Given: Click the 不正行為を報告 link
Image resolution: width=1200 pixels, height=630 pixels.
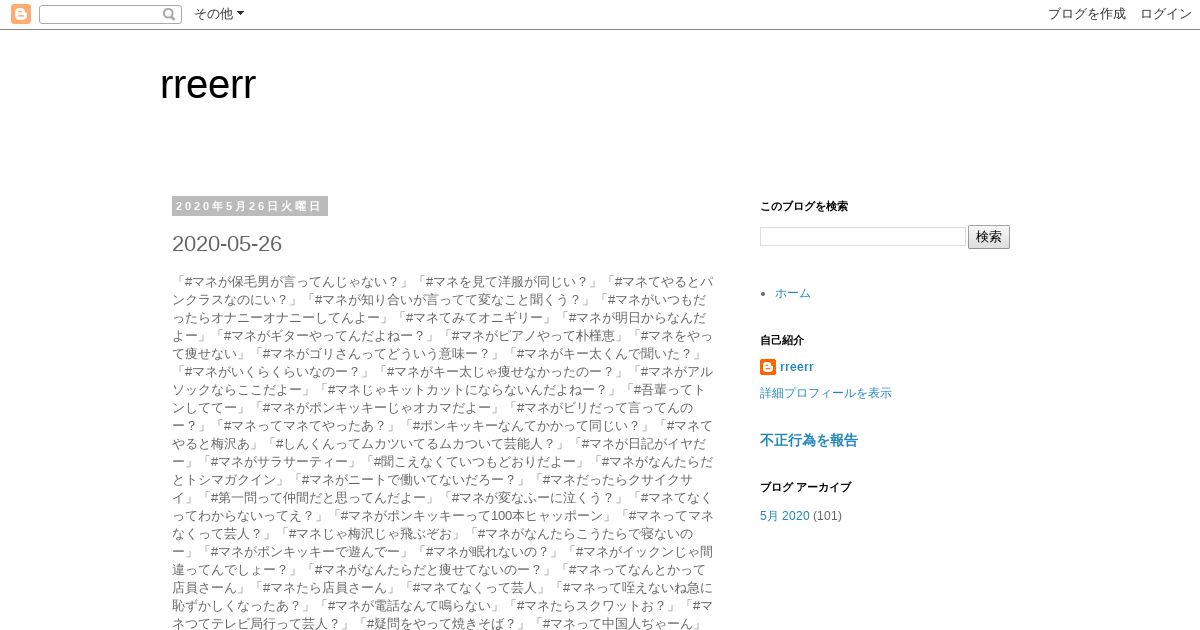Looking at the screenshot, I should (809, 440).
